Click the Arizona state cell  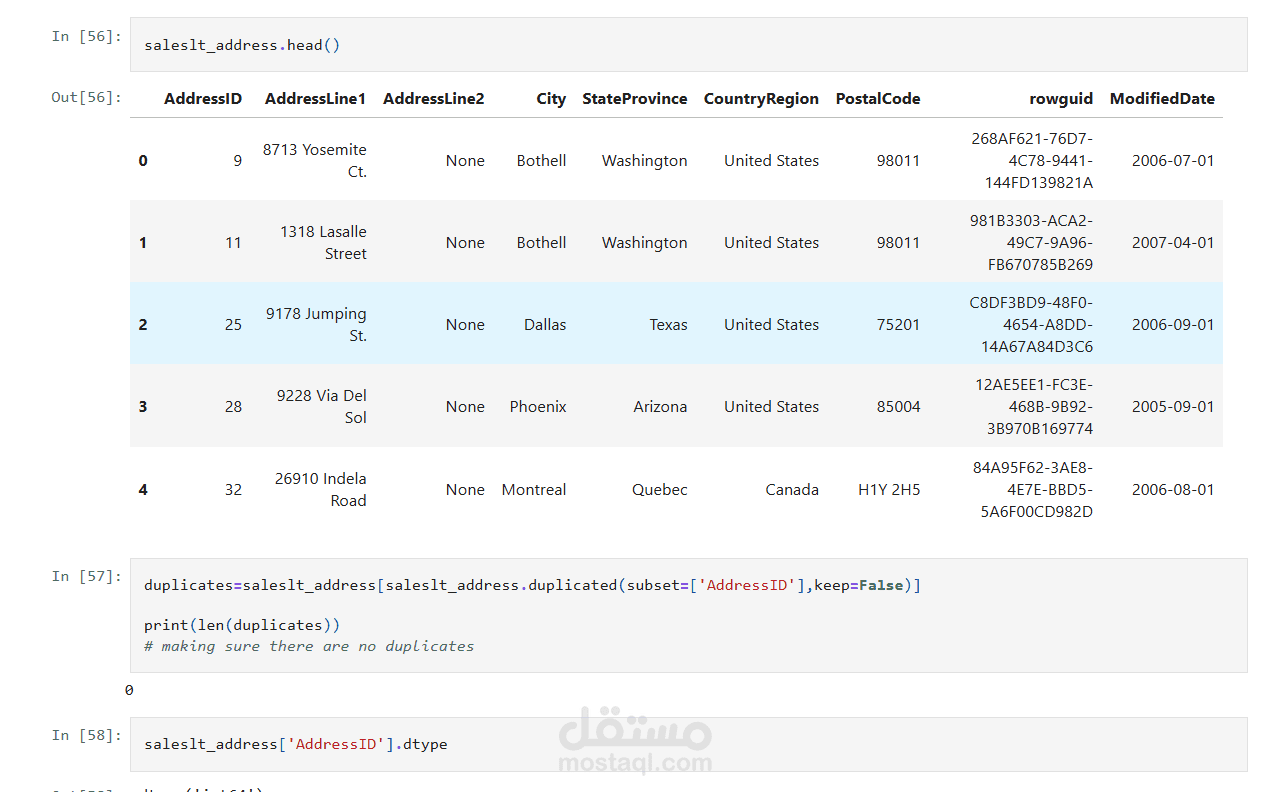click(660, 407)
